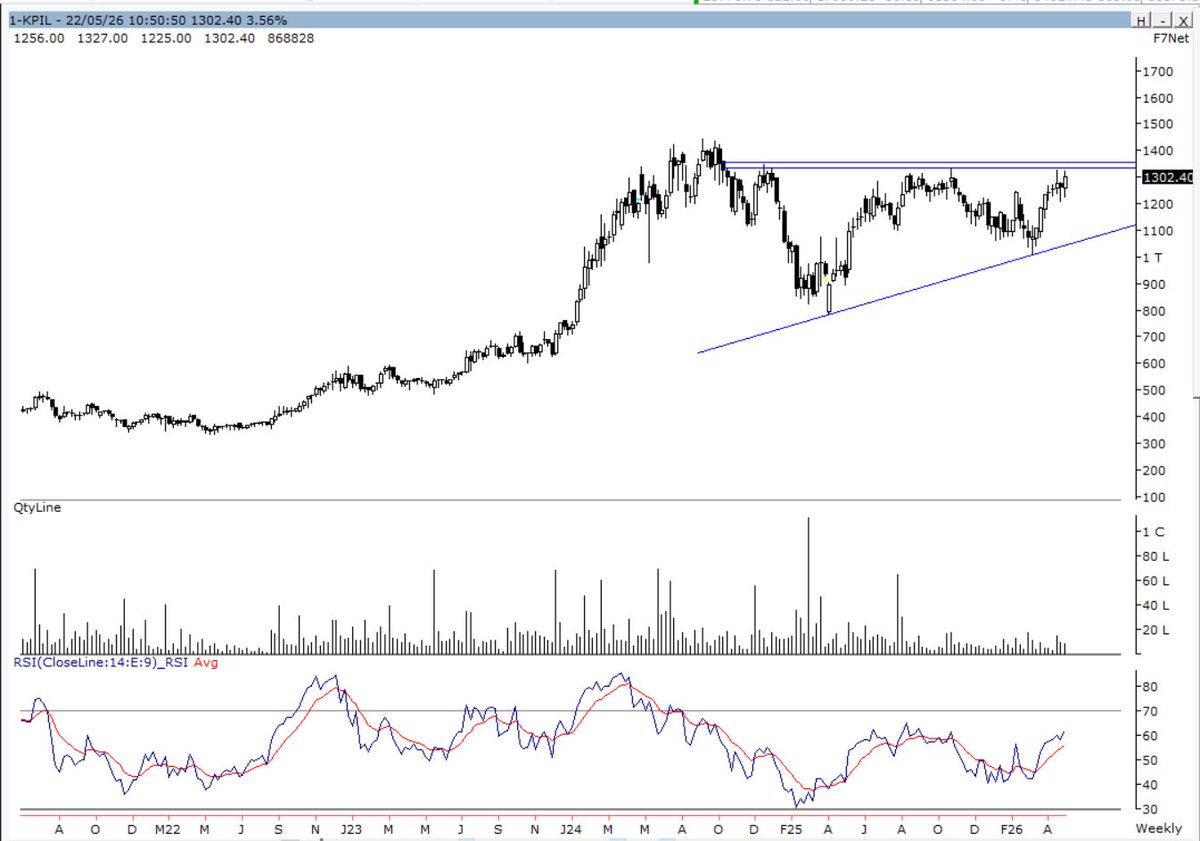This screenshot has height=841, width=1200.
Task: Click the F7Net label
Action: (x=1170, y=39)
